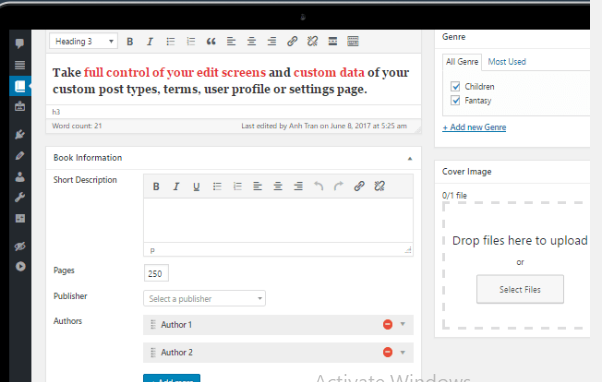Viewport: 602px width, 382px height.
Task: Open Plugins in the admin sidebar
Action: click(x=20, y=134)
